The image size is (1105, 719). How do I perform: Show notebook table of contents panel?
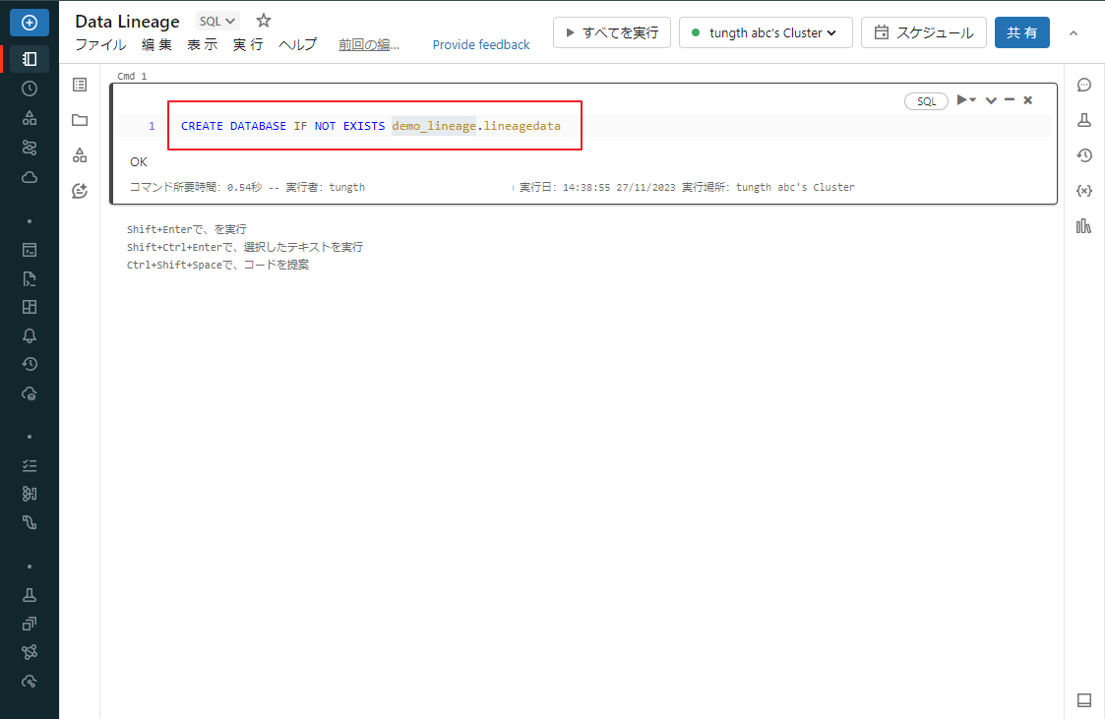coord(80,85)
